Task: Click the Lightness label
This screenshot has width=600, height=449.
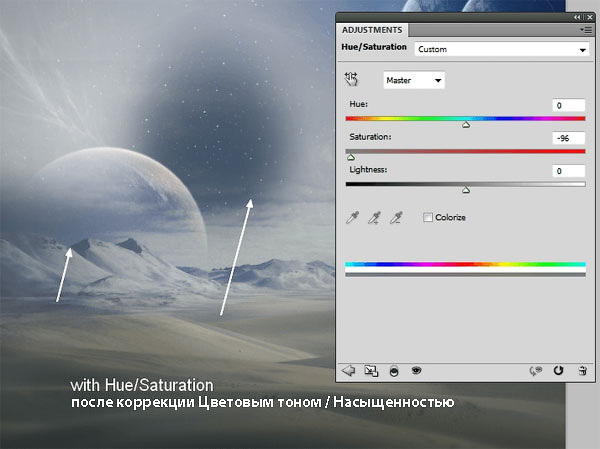Action: click(368, 170)
